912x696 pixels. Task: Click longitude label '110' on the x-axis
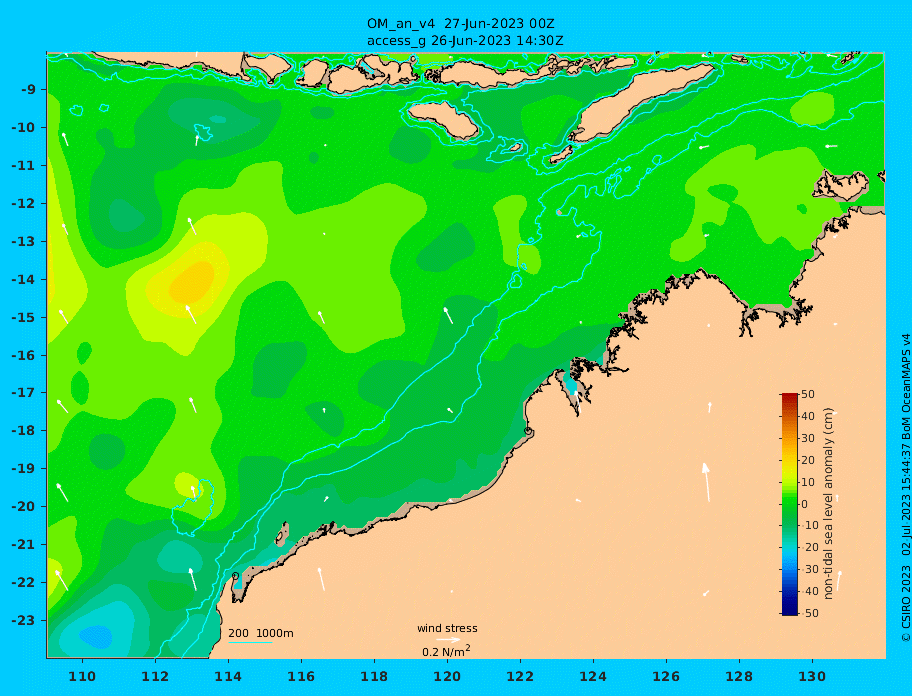pos(83,676)
